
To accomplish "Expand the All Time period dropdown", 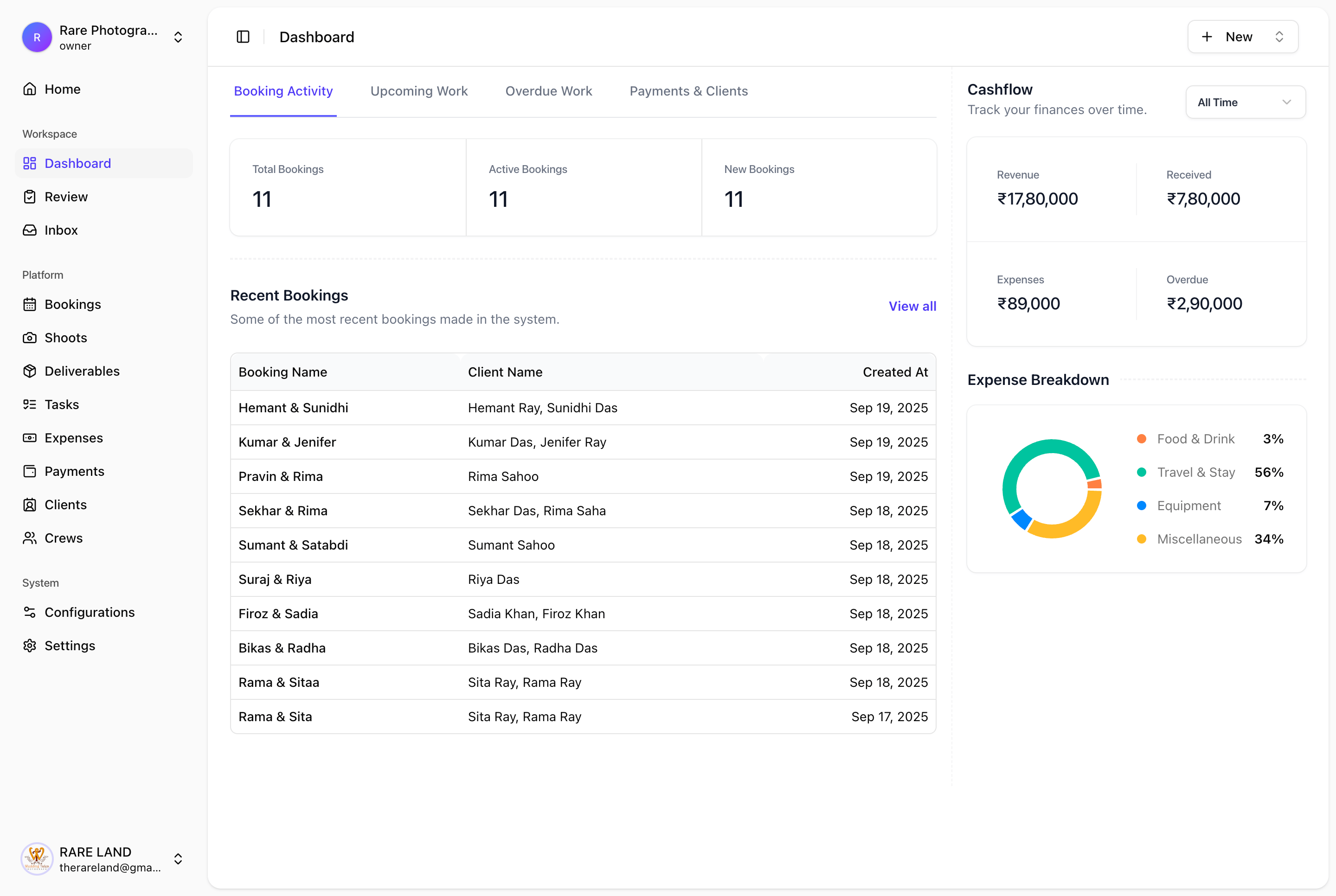I will point(1246,102).
